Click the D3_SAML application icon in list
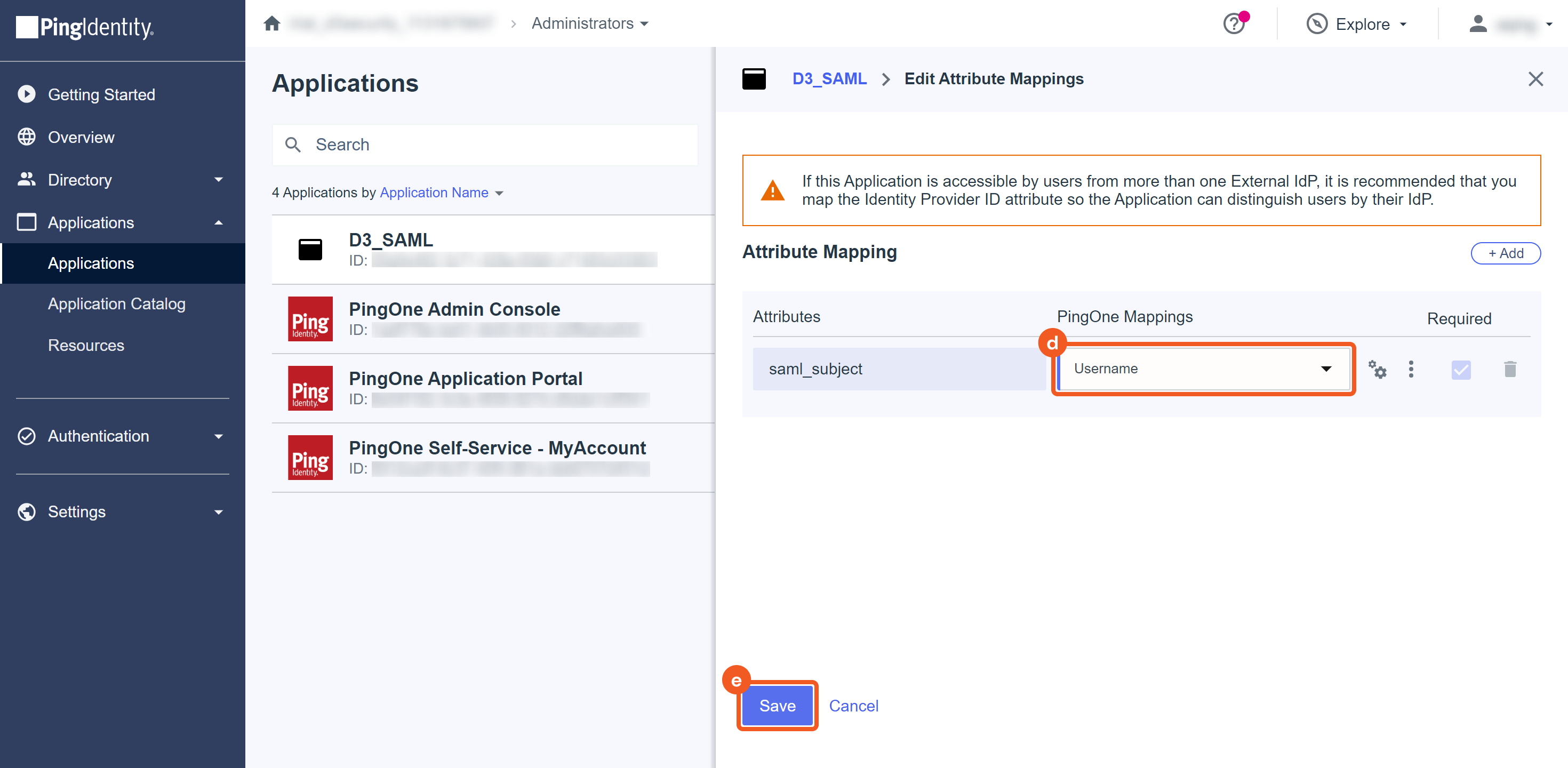 [x=310, y=250]
